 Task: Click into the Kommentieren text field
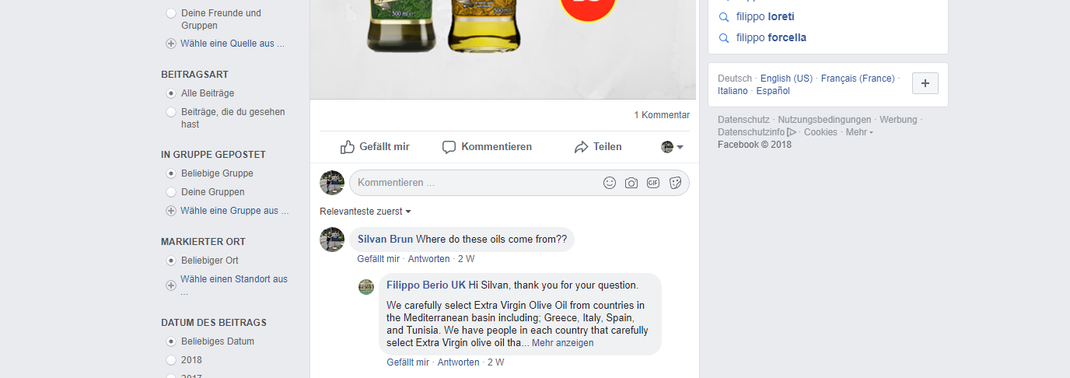(x=476, y=183)
